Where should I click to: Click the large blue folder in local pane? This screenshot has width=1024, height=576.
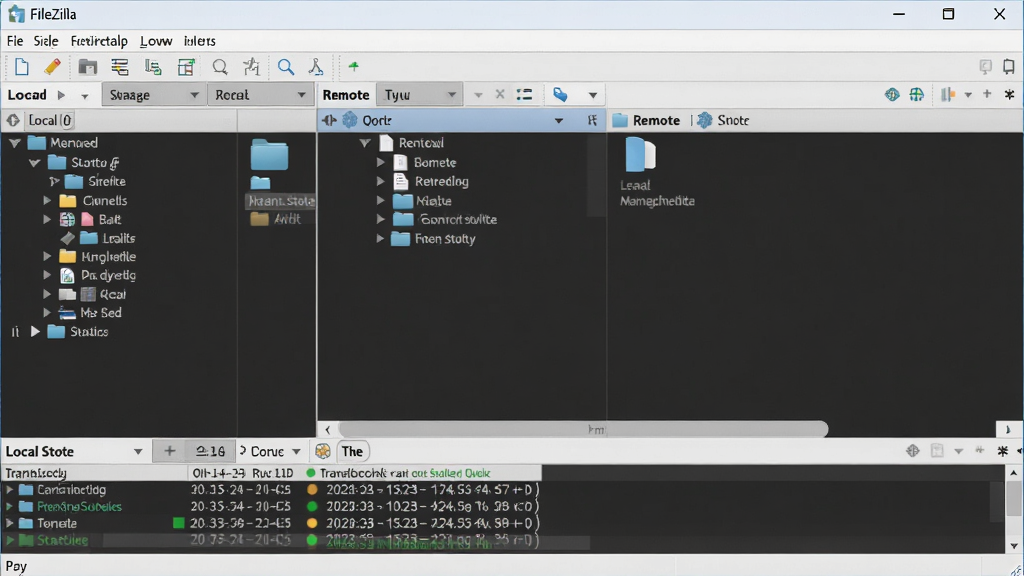[x=269, y=155]
